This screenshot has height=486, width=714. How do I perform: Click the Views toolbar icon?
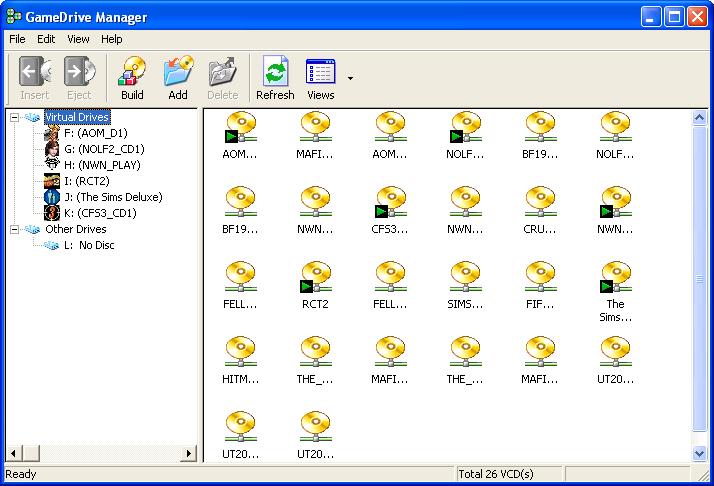(x=321, y=72)
